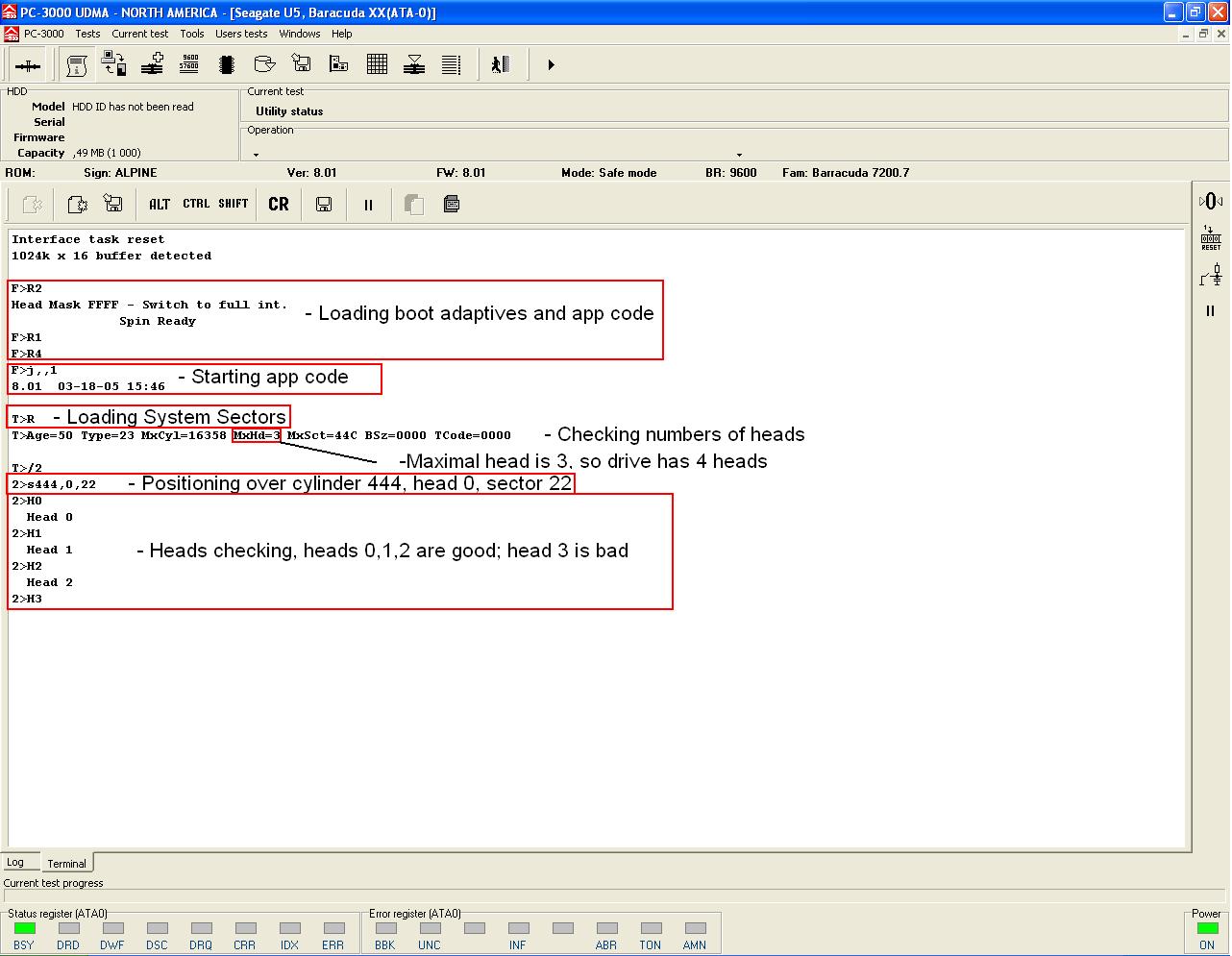Click the pause icon in right sidebar

tap(1210, 311)
